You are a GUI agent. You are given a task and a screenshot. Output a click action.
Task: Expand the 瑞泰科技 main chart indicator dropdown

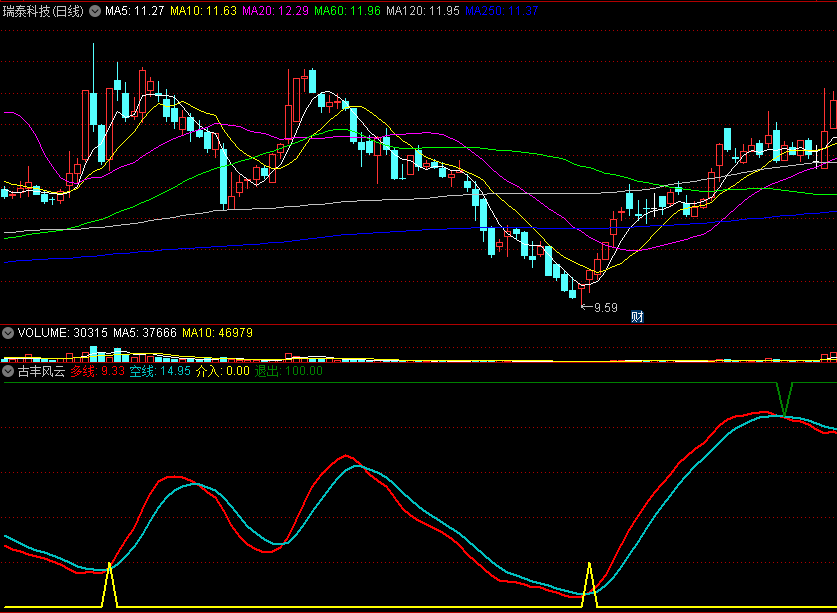(94, 11)
